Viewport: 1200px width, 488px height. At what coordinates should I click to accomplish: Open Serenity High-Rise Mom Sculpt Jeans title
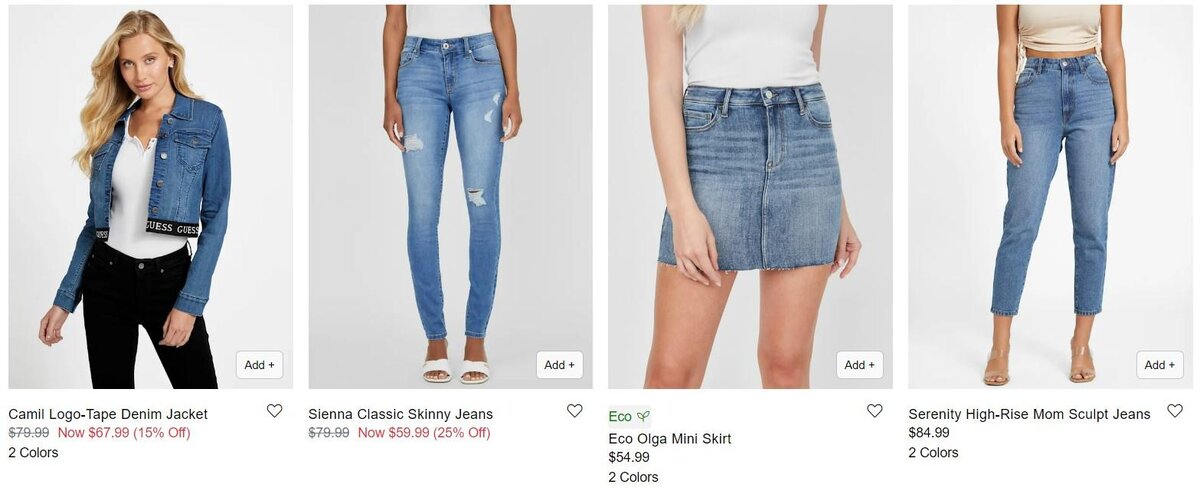click(1029, 414)
